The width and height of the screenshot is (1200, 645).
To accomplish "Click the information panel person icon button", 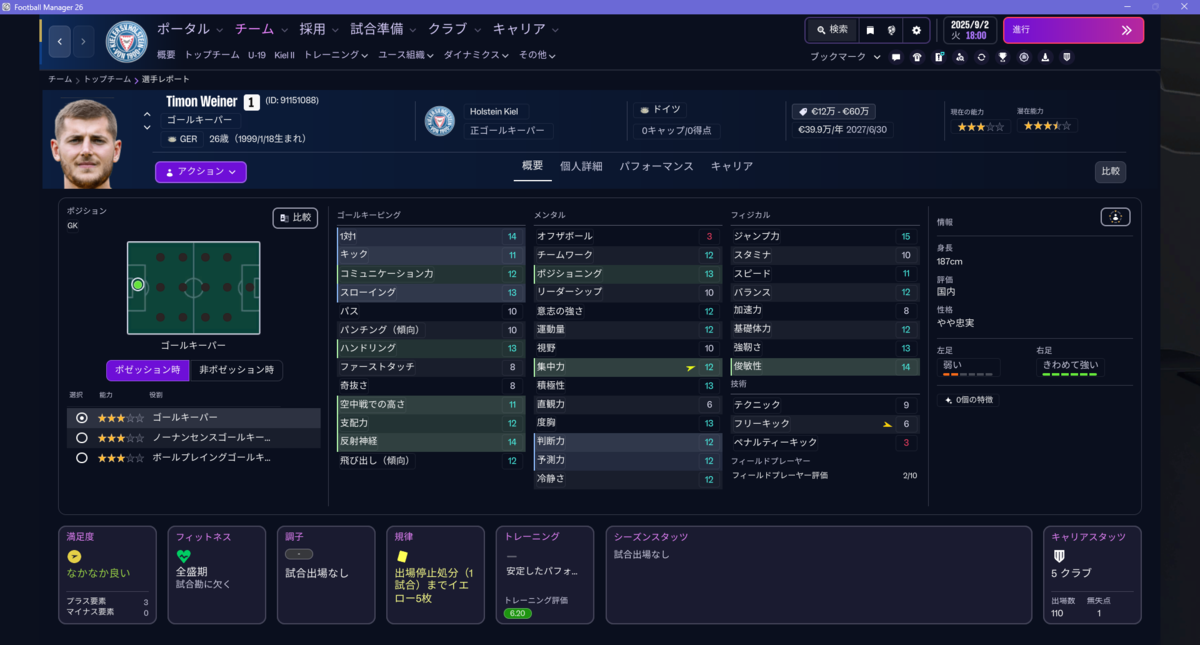I will pos(1115,217).
